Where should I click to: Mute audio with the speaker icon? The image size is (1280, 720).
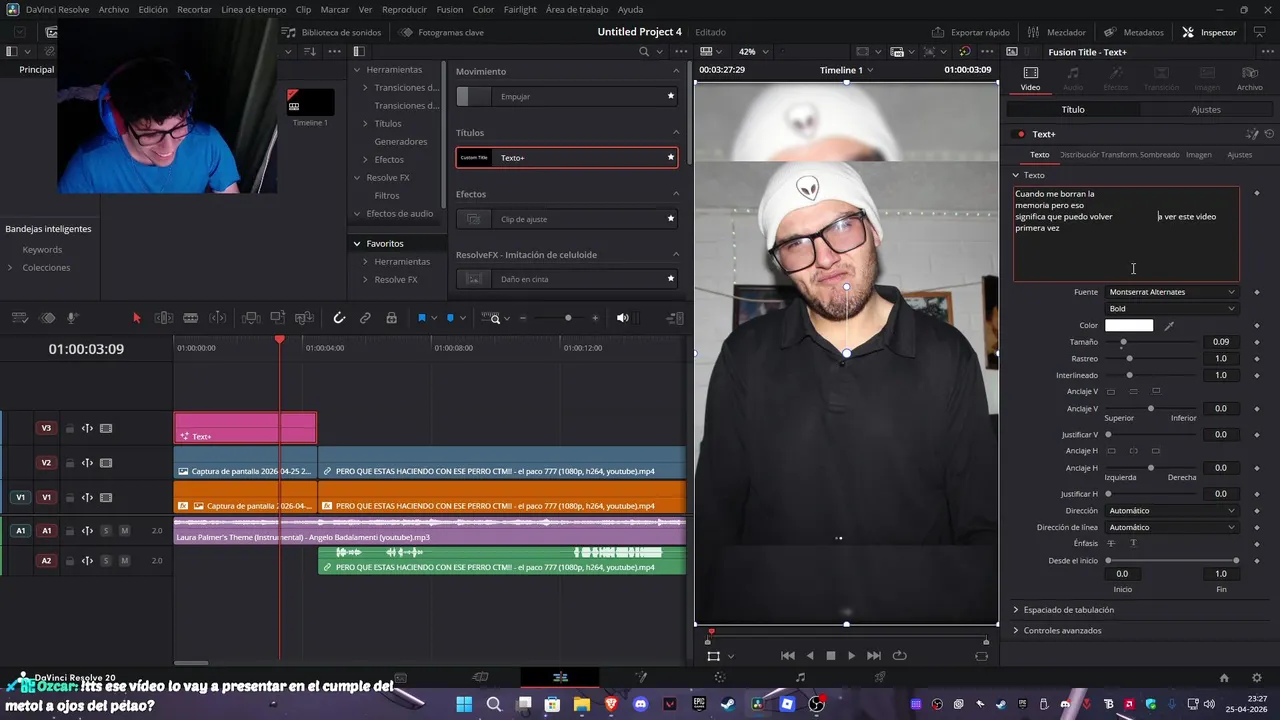point(622,318)
